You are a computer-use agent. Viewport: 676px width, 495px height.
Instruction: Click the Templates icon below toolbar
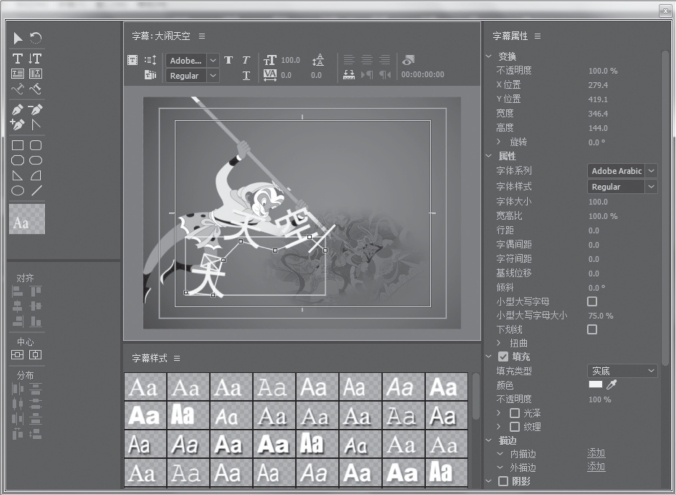(x=150, y=75)
